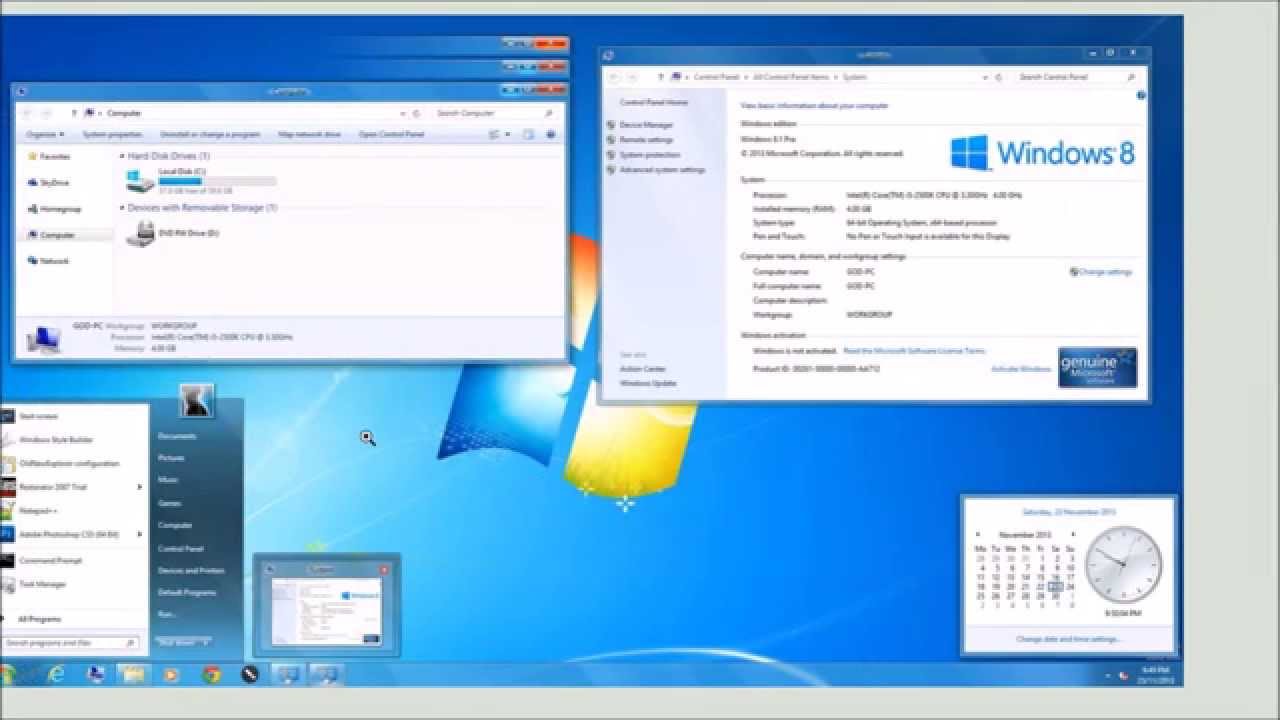Image resolution: width=1280 pixels, height=720 pixels.
Task: Refresh the System window address bar
Action: click(x=998, y=76)
